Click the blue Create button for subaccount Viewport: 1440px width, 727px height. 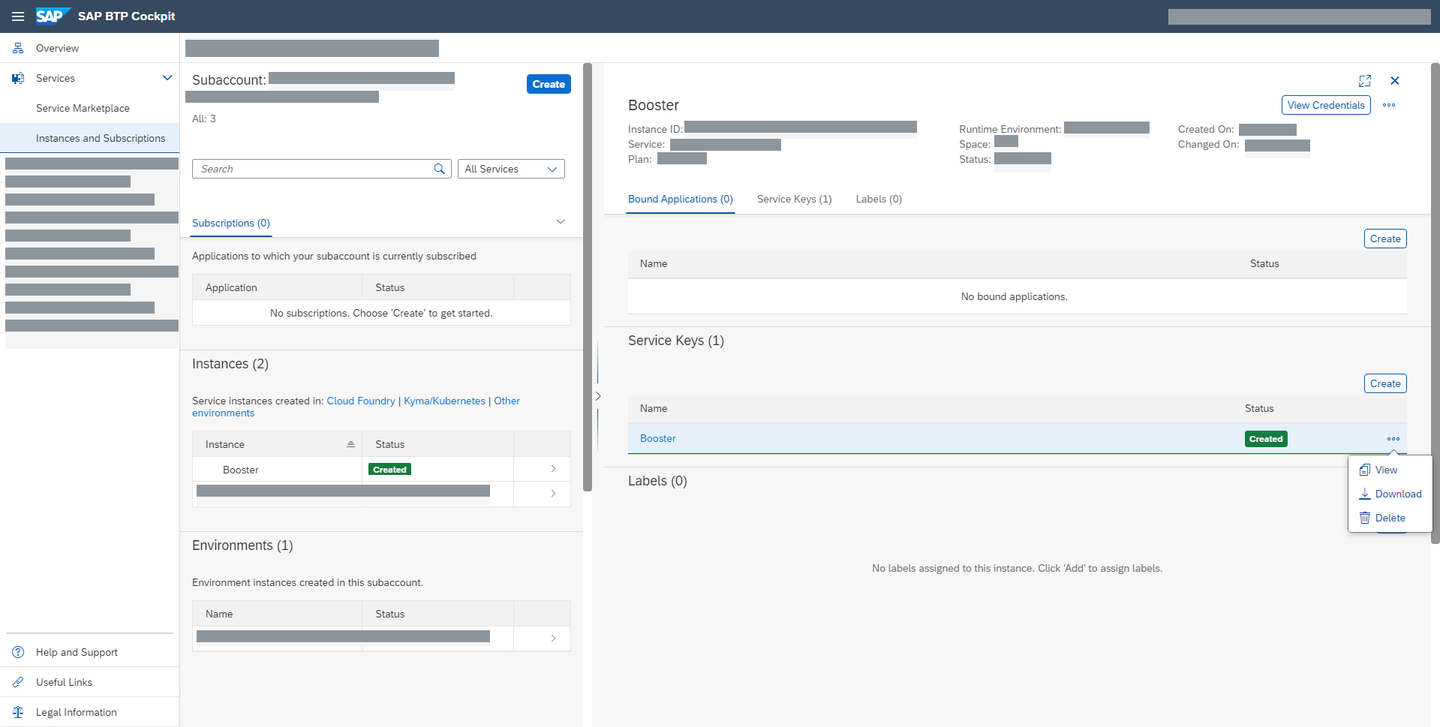pyautogui.click(x=548, y=84)
